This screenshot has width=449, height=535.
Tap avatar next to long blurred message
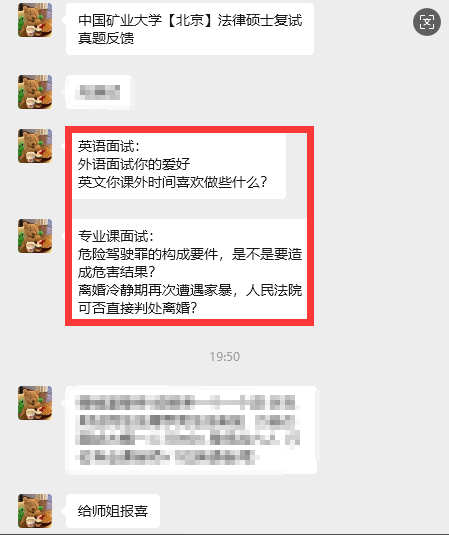[35, 403]
